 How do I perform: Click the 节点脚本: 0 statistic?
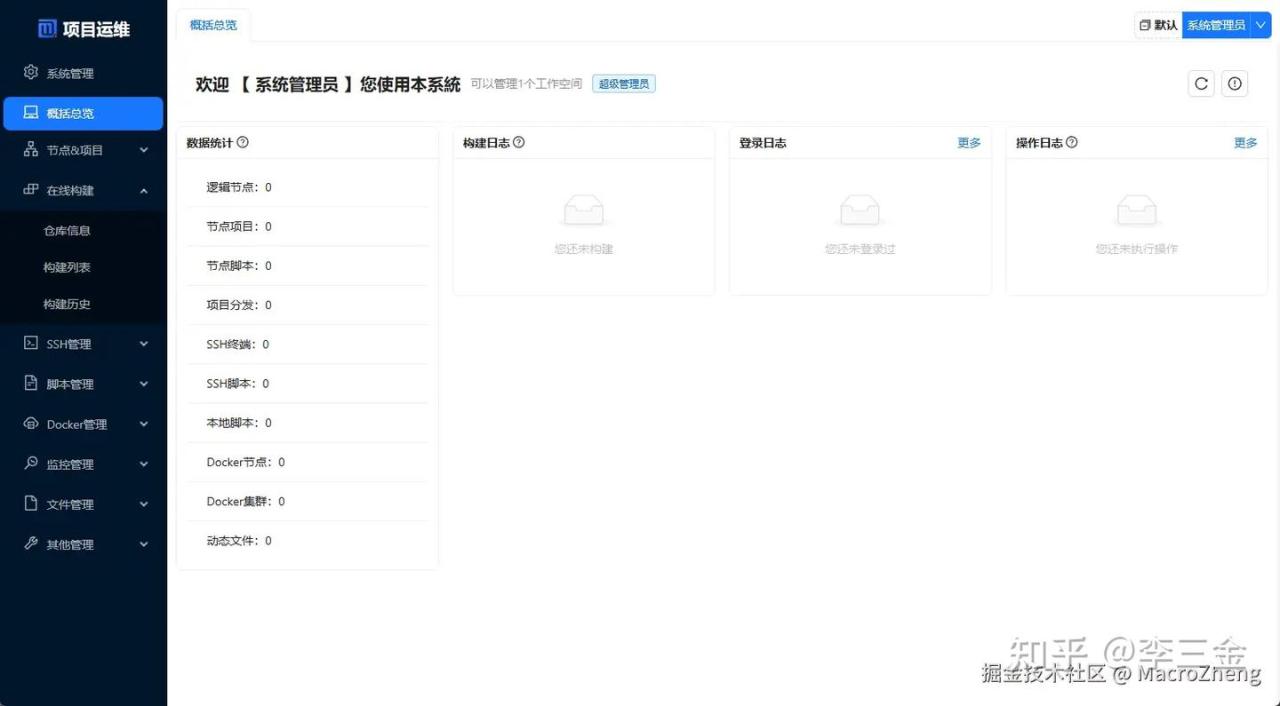pyautogui.click(x=239, y=266)
